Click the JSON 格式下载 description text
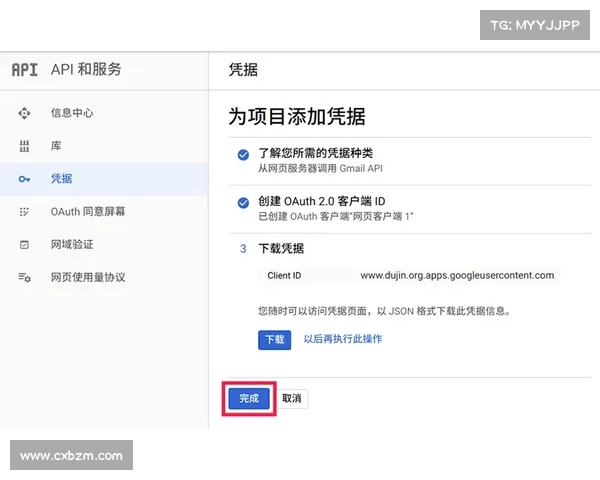 click(385, 311)
